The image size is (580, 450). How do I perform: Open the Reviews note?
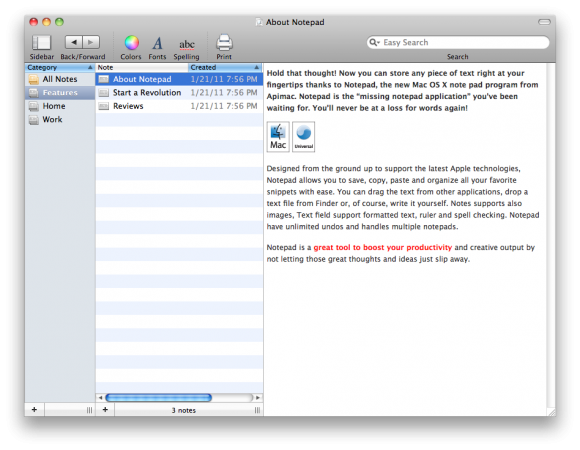(179, 106)
